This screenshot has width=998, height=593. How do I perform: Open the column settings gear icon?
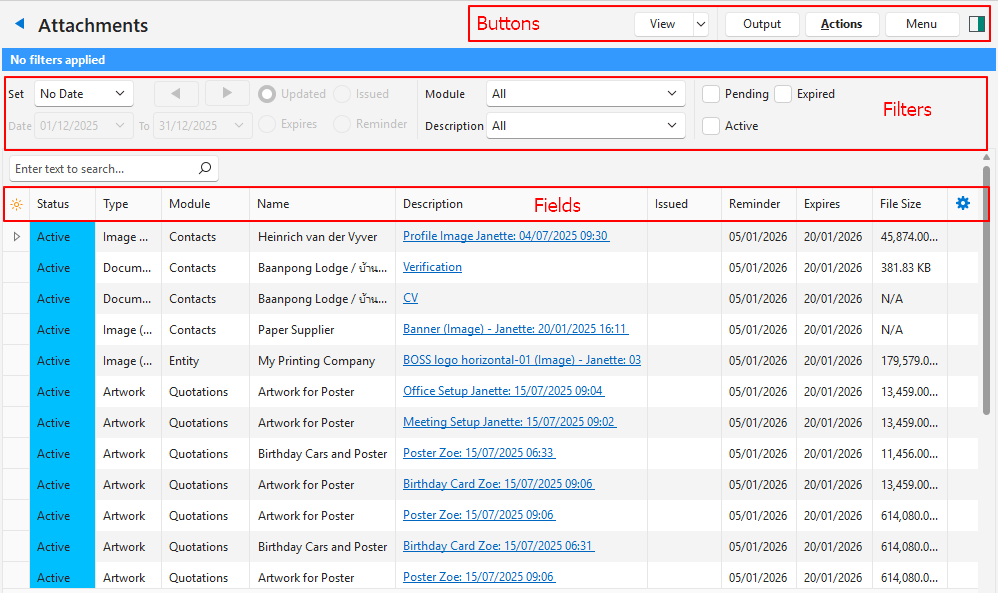point(963,203)
